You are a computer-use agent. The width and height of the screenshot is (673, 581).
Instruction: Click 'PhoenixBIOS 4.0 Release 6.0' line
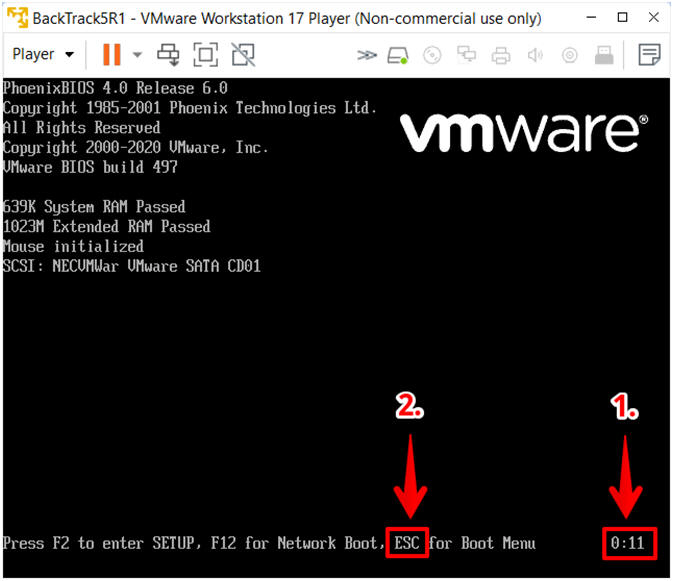tap(115, 88)
